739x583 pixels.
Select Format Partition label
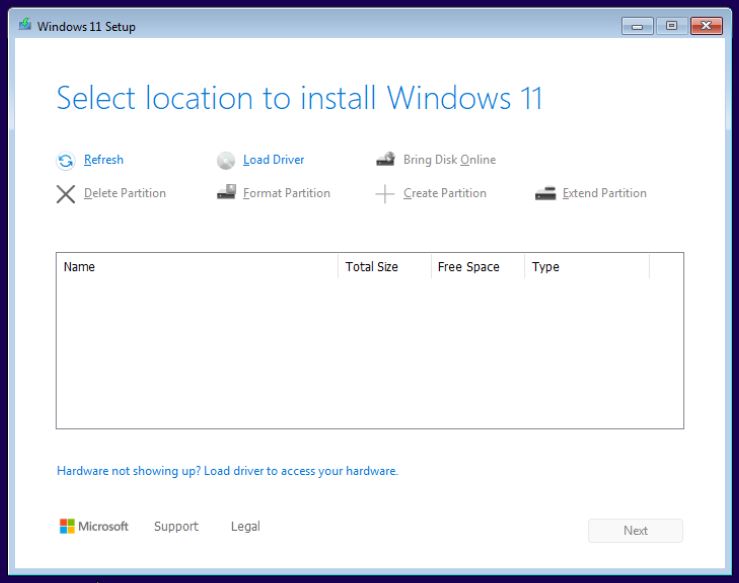287,193
